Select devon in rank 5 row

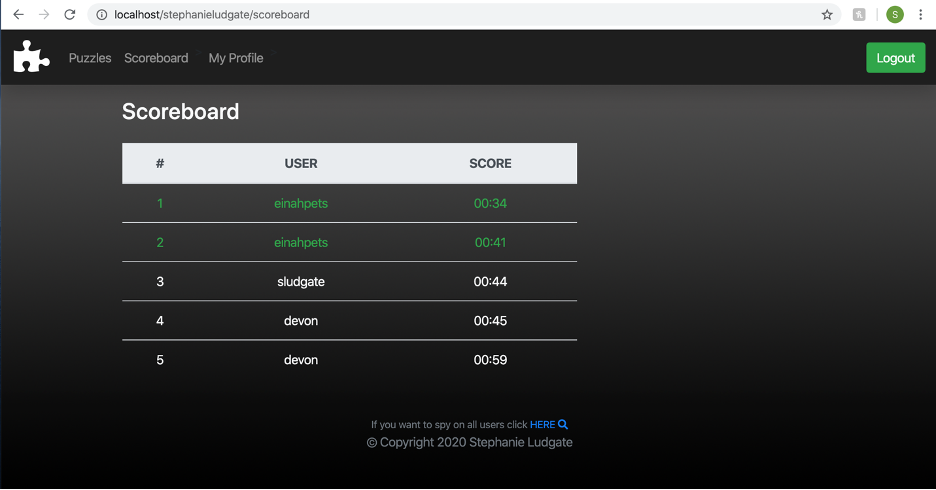click(x=301, y=360)
